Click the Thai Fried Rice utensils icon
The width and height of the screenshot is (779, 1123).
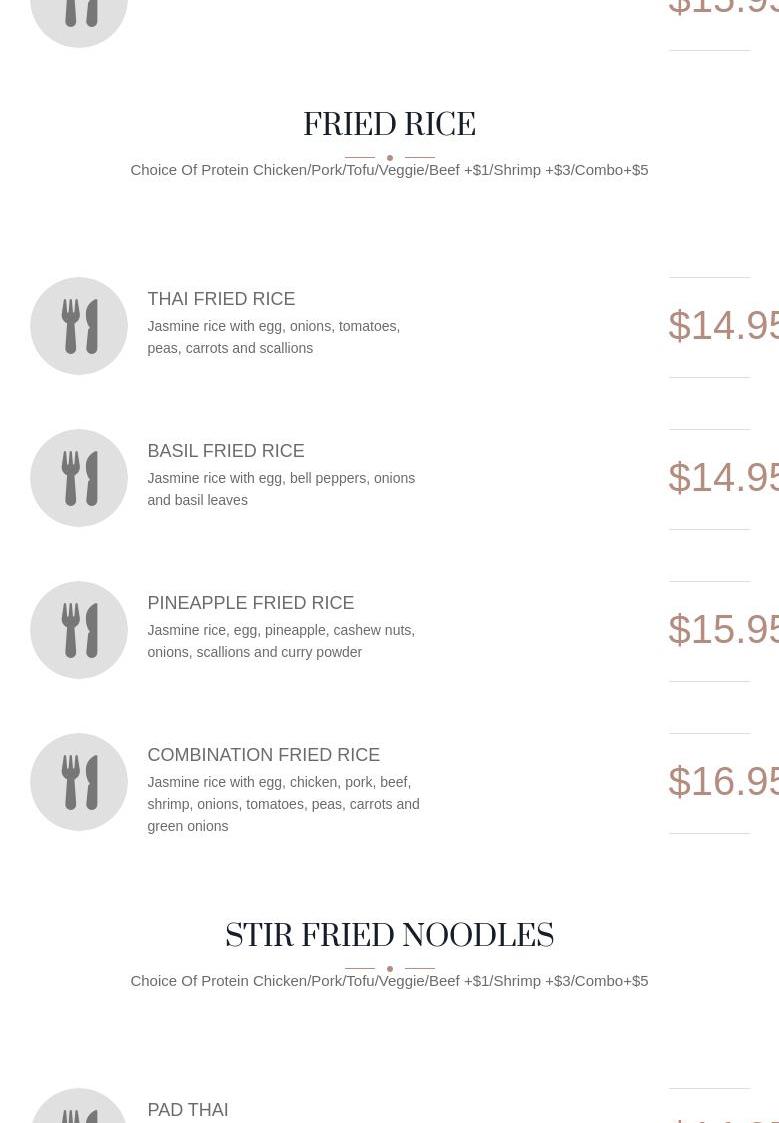[x=79, y=326]
